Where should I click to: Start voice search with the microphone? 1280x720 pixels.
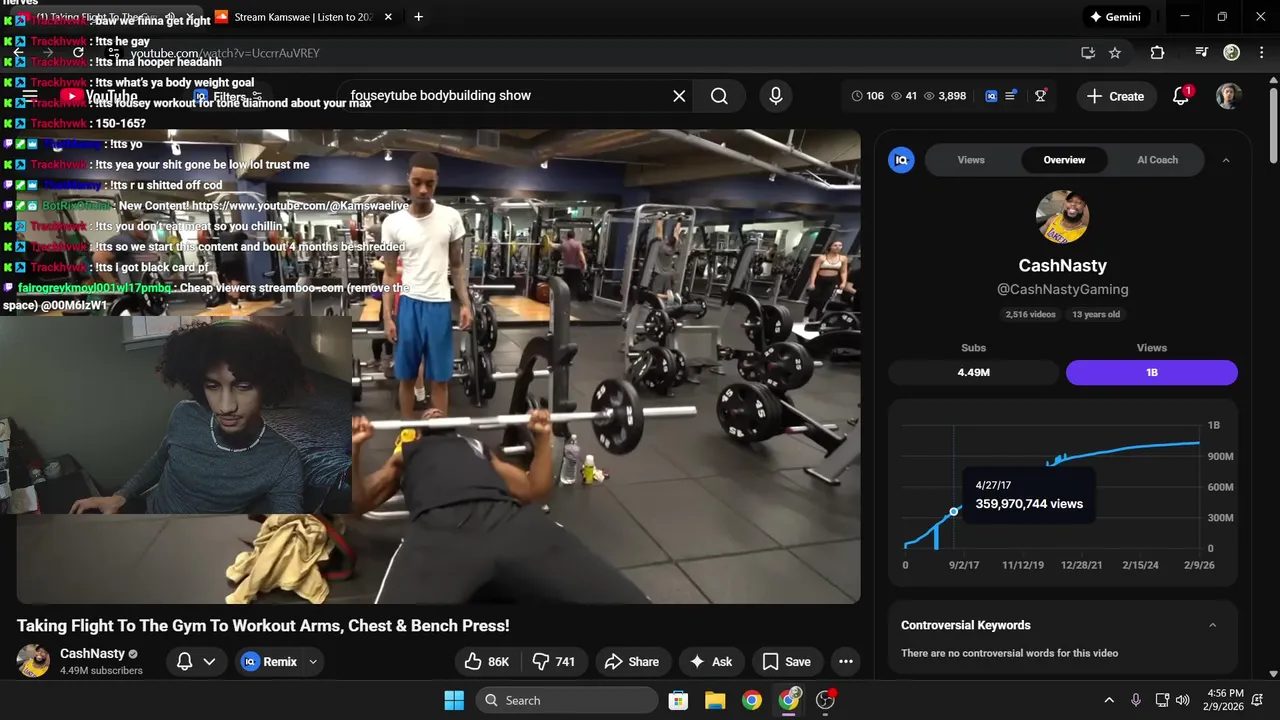(x=775, y=96)
